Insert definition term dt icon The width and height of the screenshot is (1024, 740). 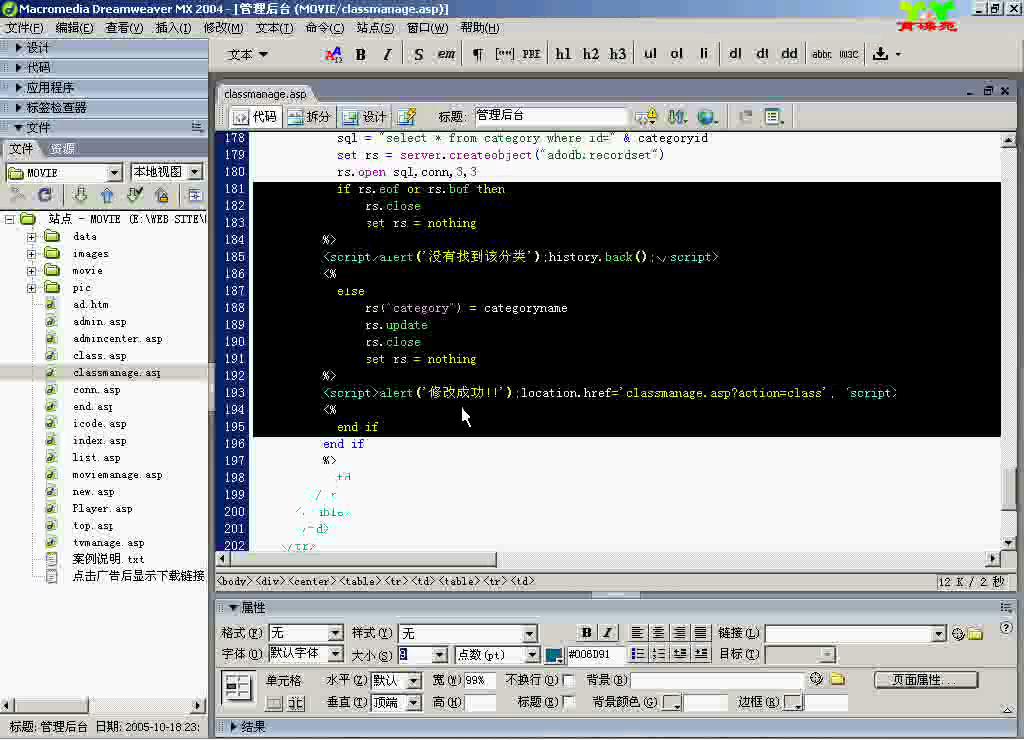point(762,55)
